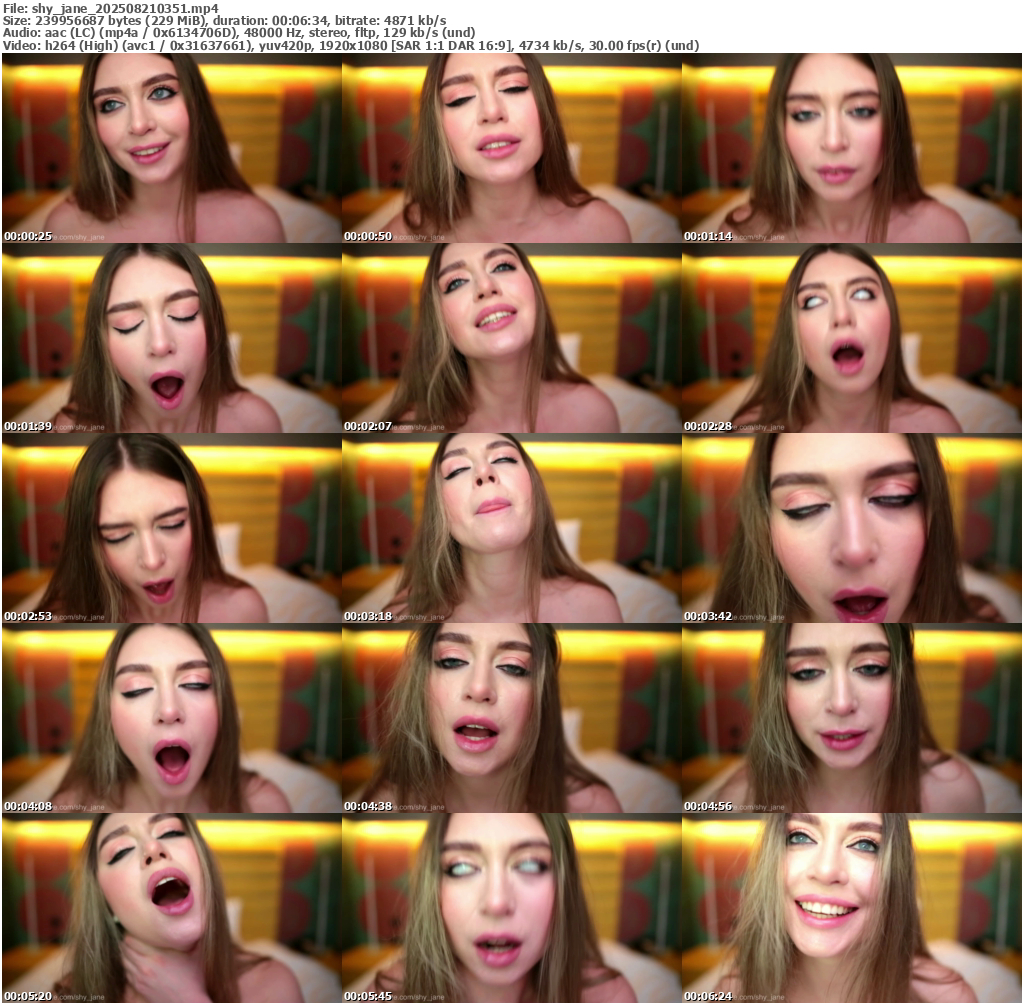Click the file name text in the header
The image size is (1024, 1003).
pyautogui.click(x=110, y=8)
